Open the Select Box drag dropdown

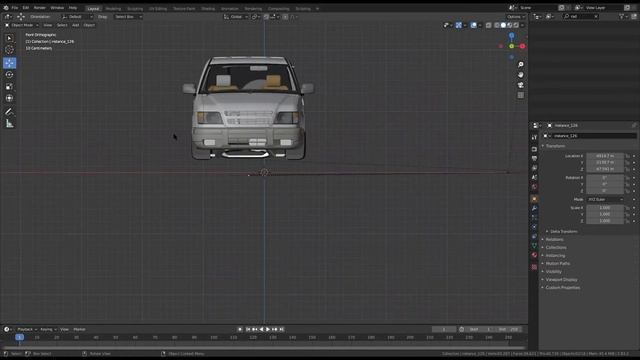128,17
